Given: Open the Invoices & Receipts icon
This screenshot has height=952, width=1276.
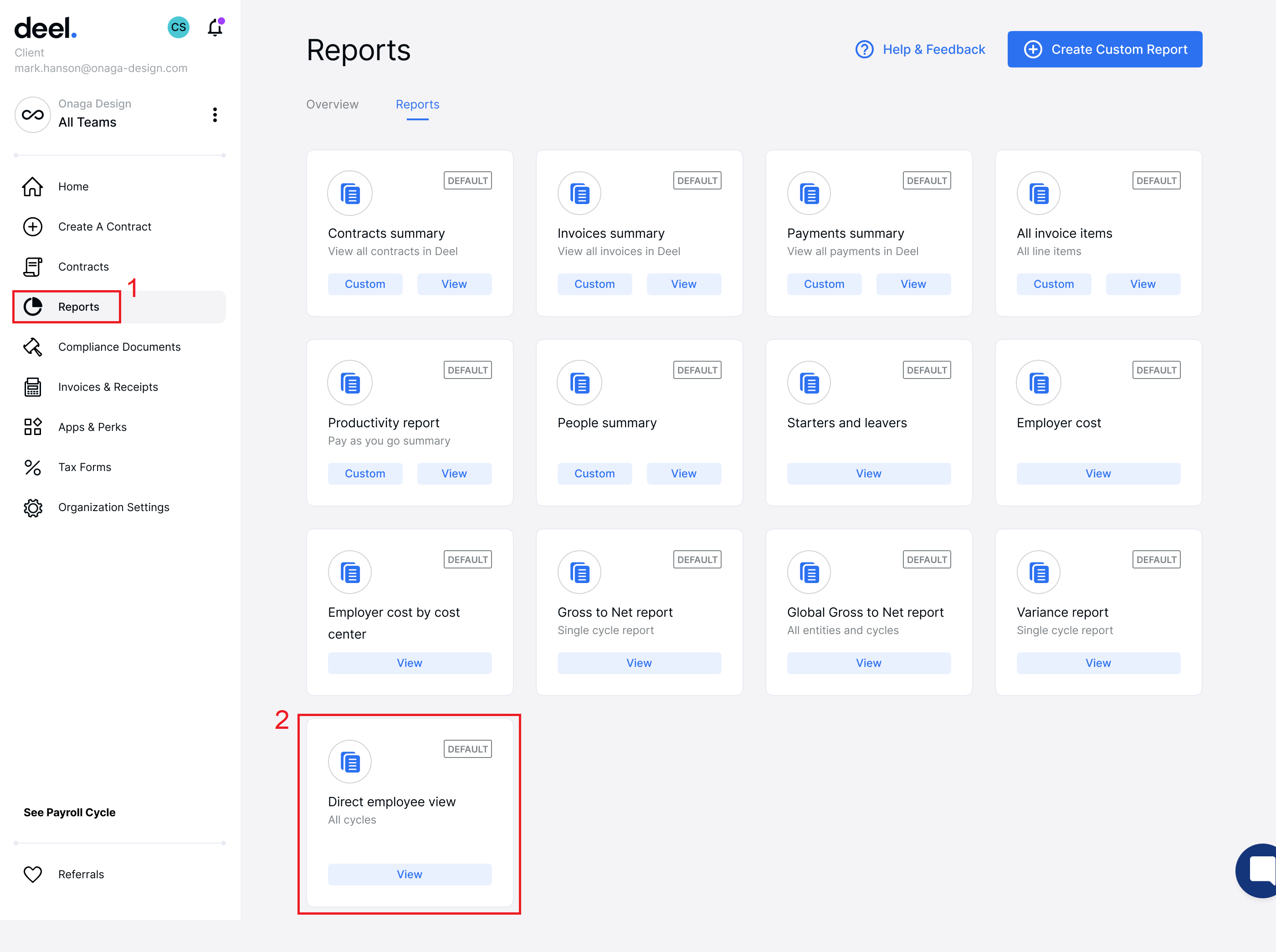Looking at the screenshot, I should 33,387.
